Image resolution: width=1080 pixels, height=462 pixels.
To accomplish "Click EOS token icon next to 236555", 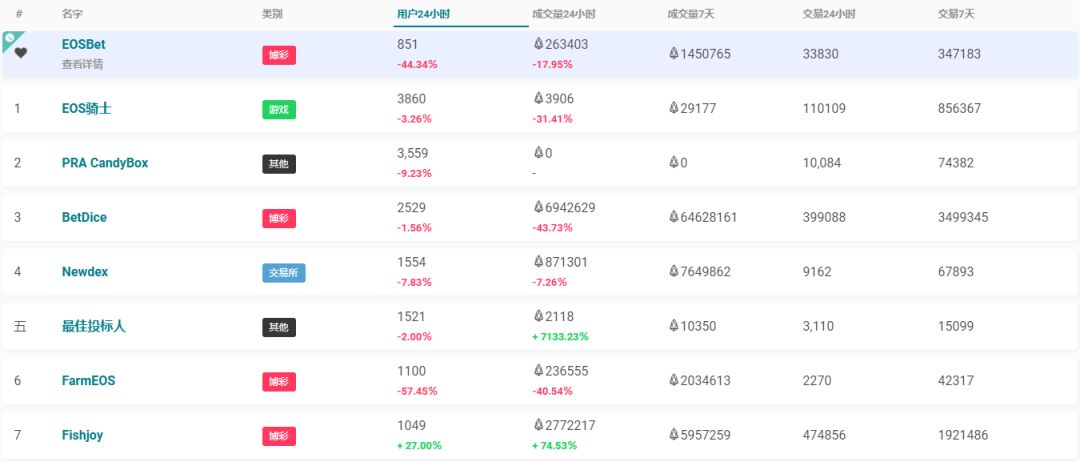I will pos(539,371).
